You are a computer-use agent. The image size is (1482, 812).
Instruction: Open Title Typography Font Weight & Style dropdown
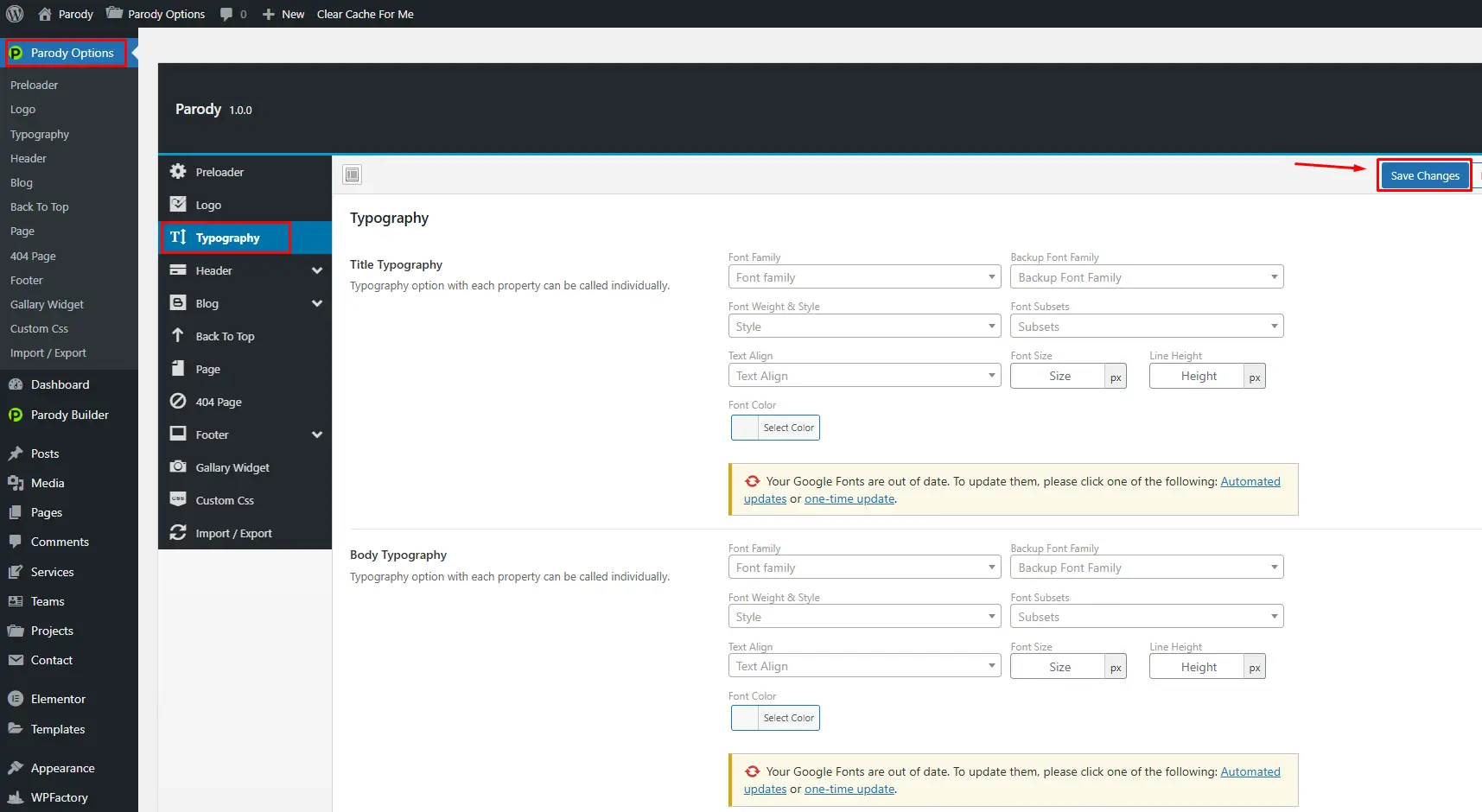pos(864,327)
